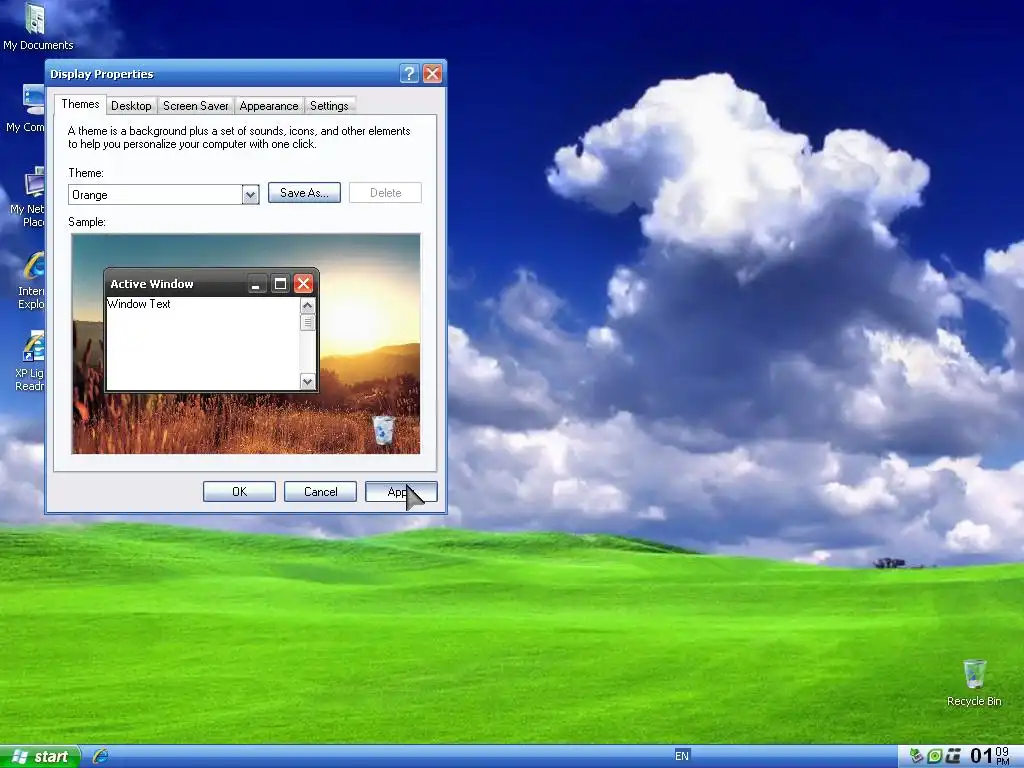Click the orange sunset theme preview image
This screenshot has height=768, width=1024.
pos(246,344)
